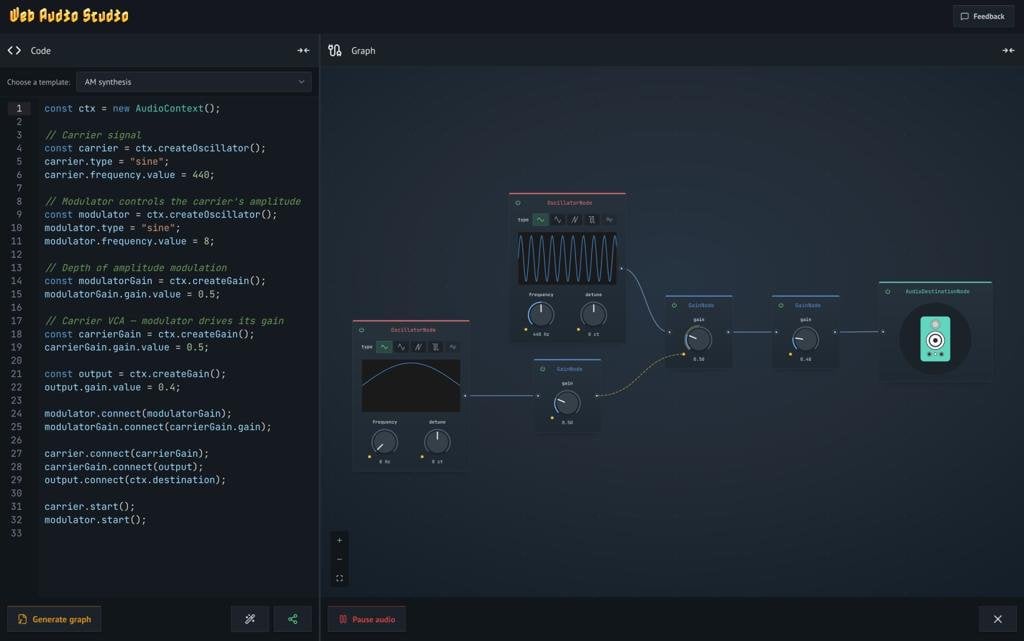Image resolution: width=1024 pixels, height=641 pixels.
Task: Toggle the power icon on top OscillatorNode header
Action: (x=518, y=202)
